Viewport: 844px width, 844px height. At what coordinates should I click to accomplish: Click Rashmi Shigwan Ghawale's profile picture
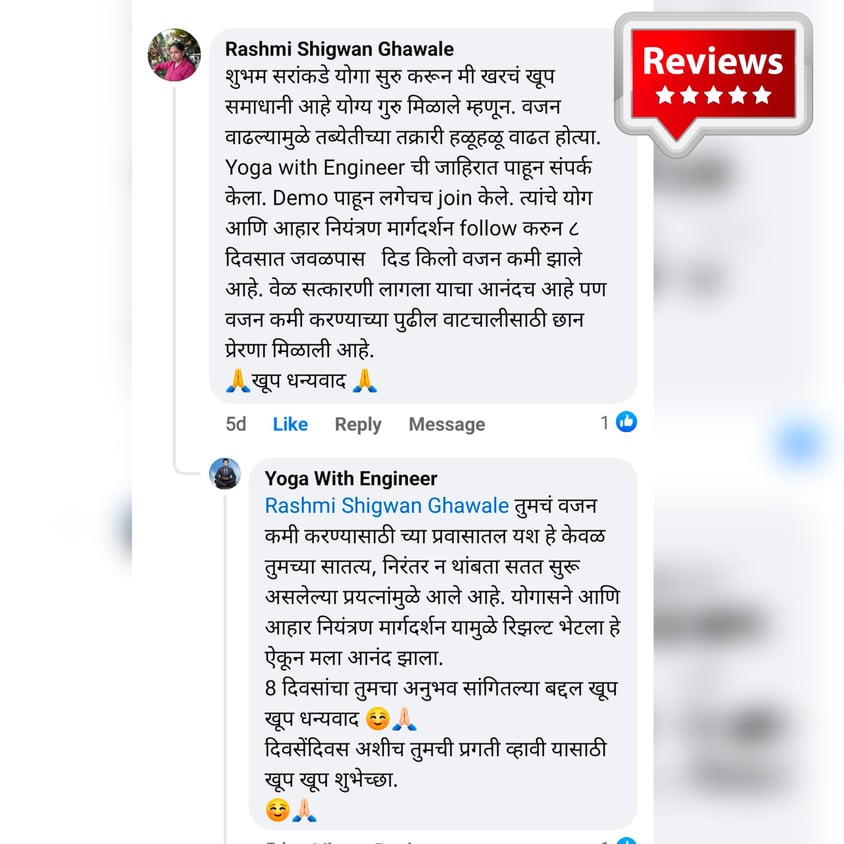point(174,55)
